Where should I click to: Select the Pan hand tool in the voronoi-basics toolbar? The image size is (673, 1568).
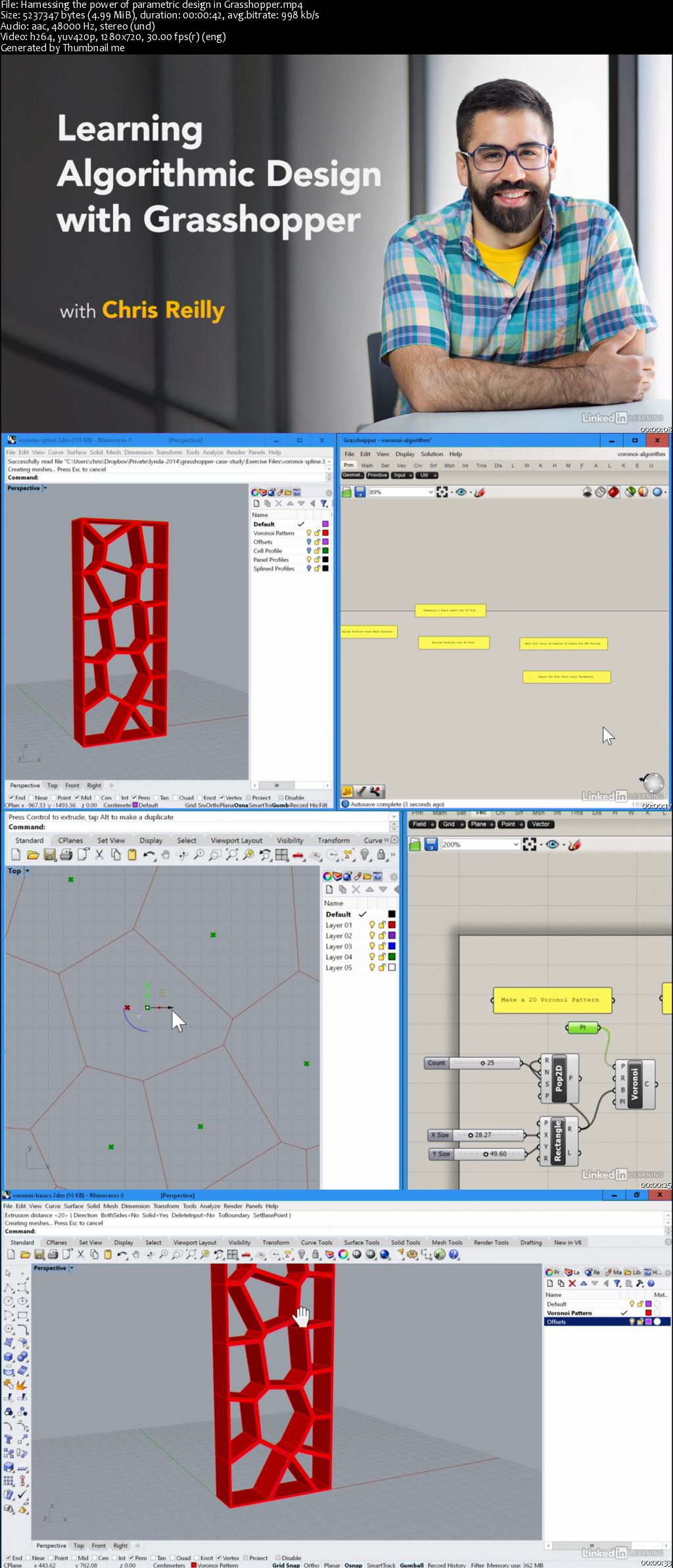(135, 1255)
